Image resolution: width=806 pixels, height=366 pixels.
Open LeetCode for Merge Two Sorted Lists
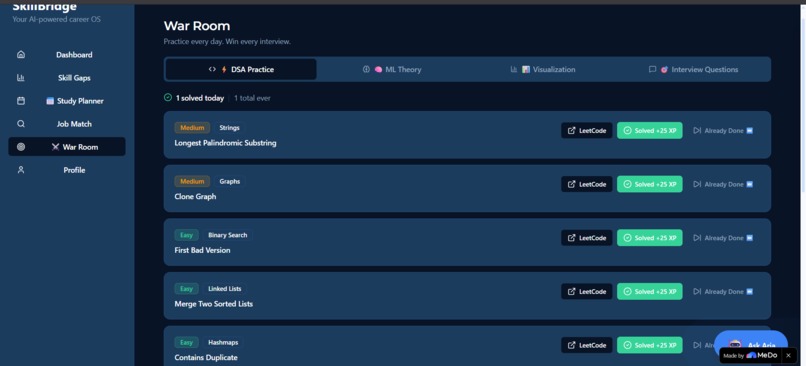pos(587,291)
